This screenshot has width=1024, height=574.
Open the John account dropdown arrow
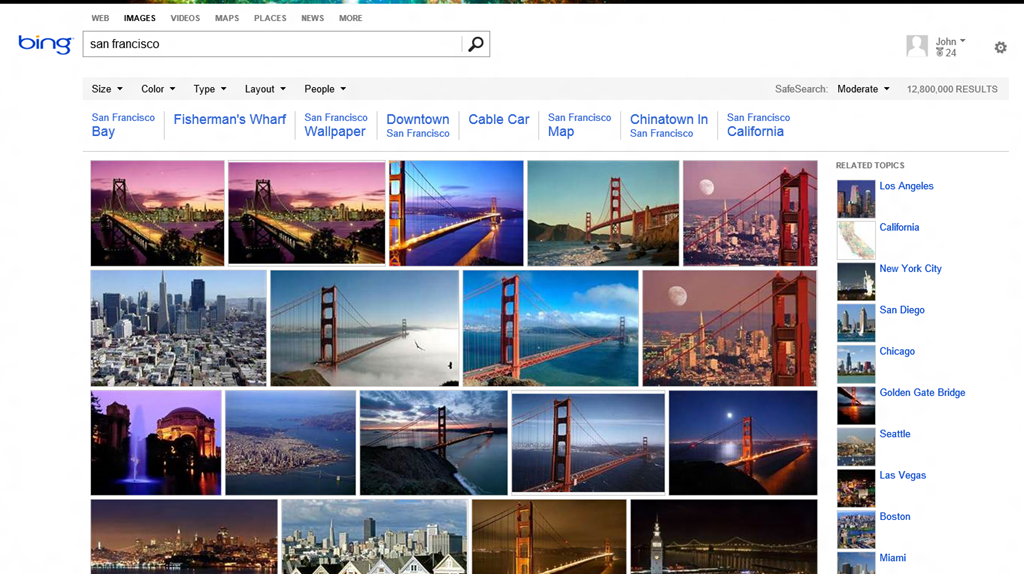(x=963, y=41)
